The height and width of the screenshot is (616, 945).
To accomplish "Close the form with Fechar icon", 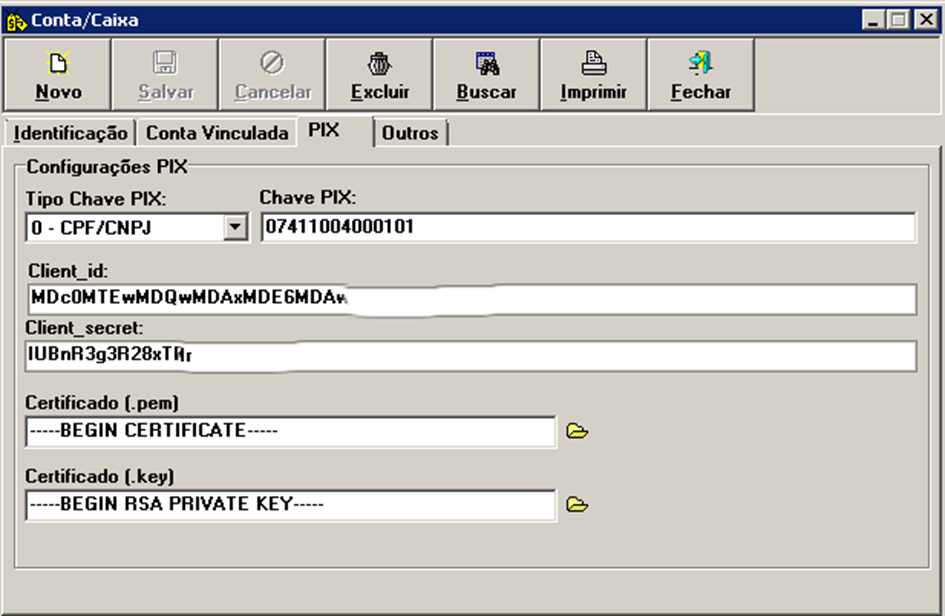I will [x=700, y=64].
